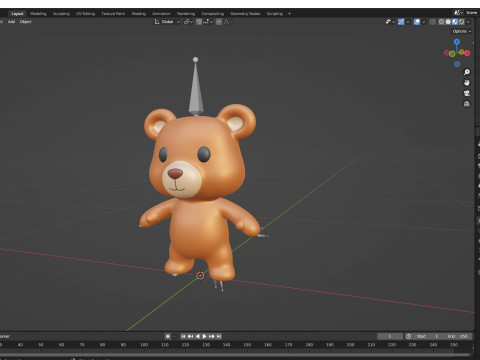Open gizmo settings dropdown arrow
This screenshot has height=360, width=480.
tap(408, 22)
